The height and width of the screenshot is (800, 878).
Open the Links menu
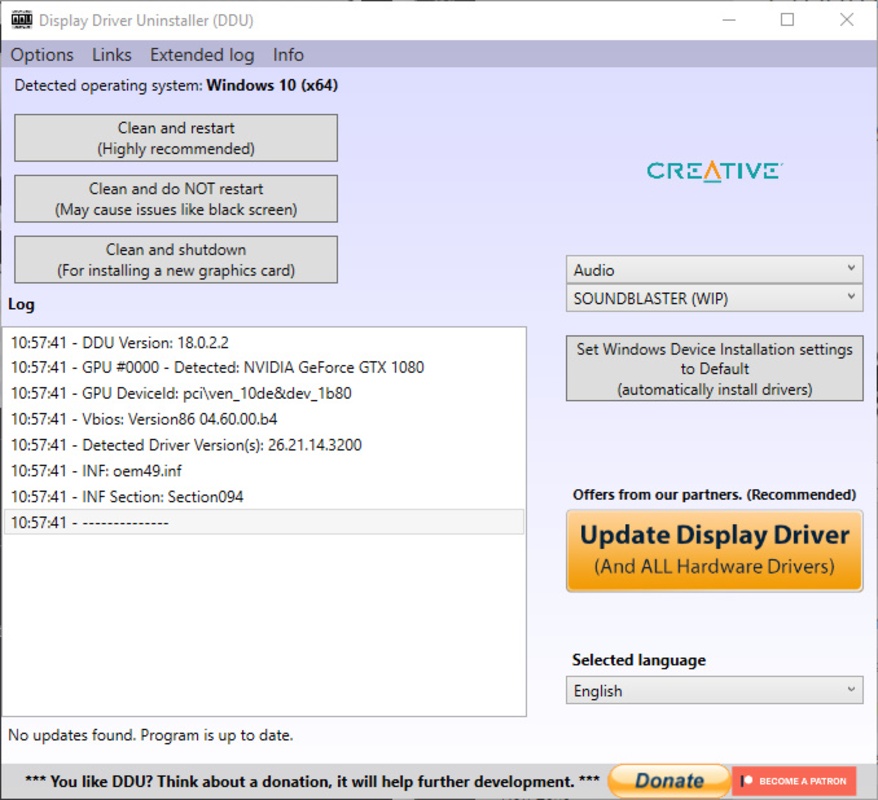[112, 55]
